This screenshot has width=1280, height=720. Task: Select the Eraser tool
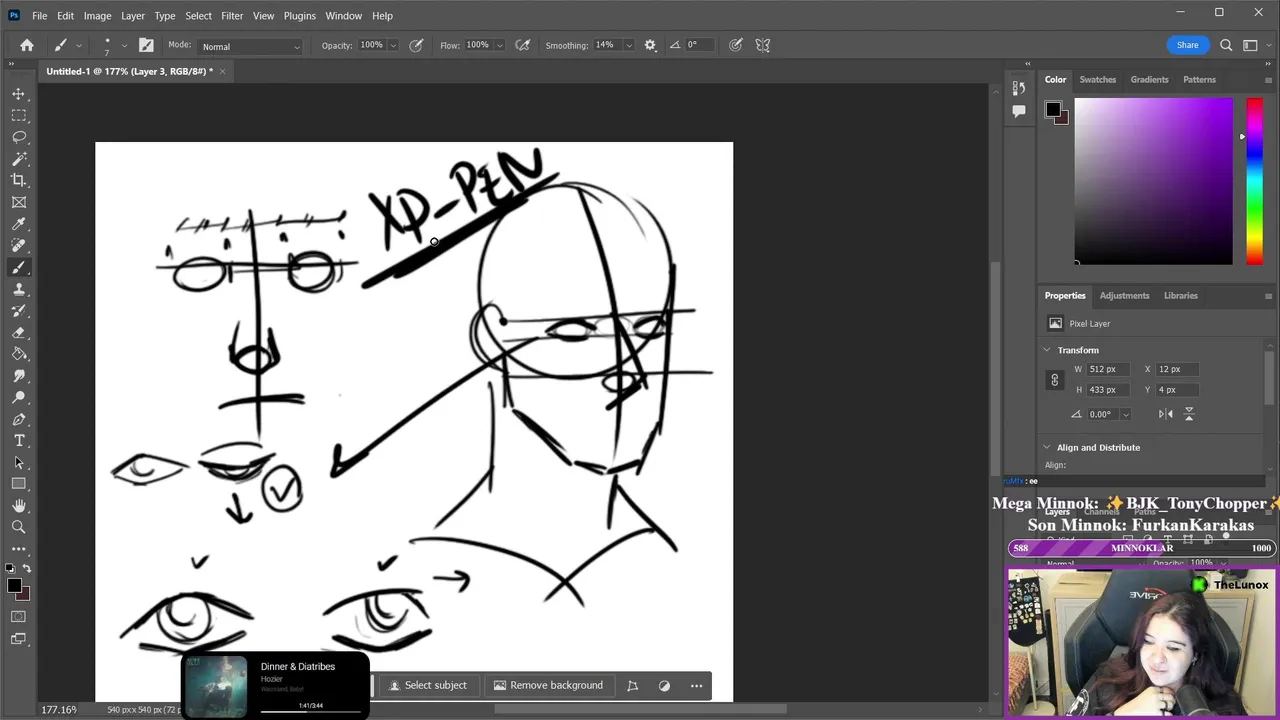tap(19, 333)
